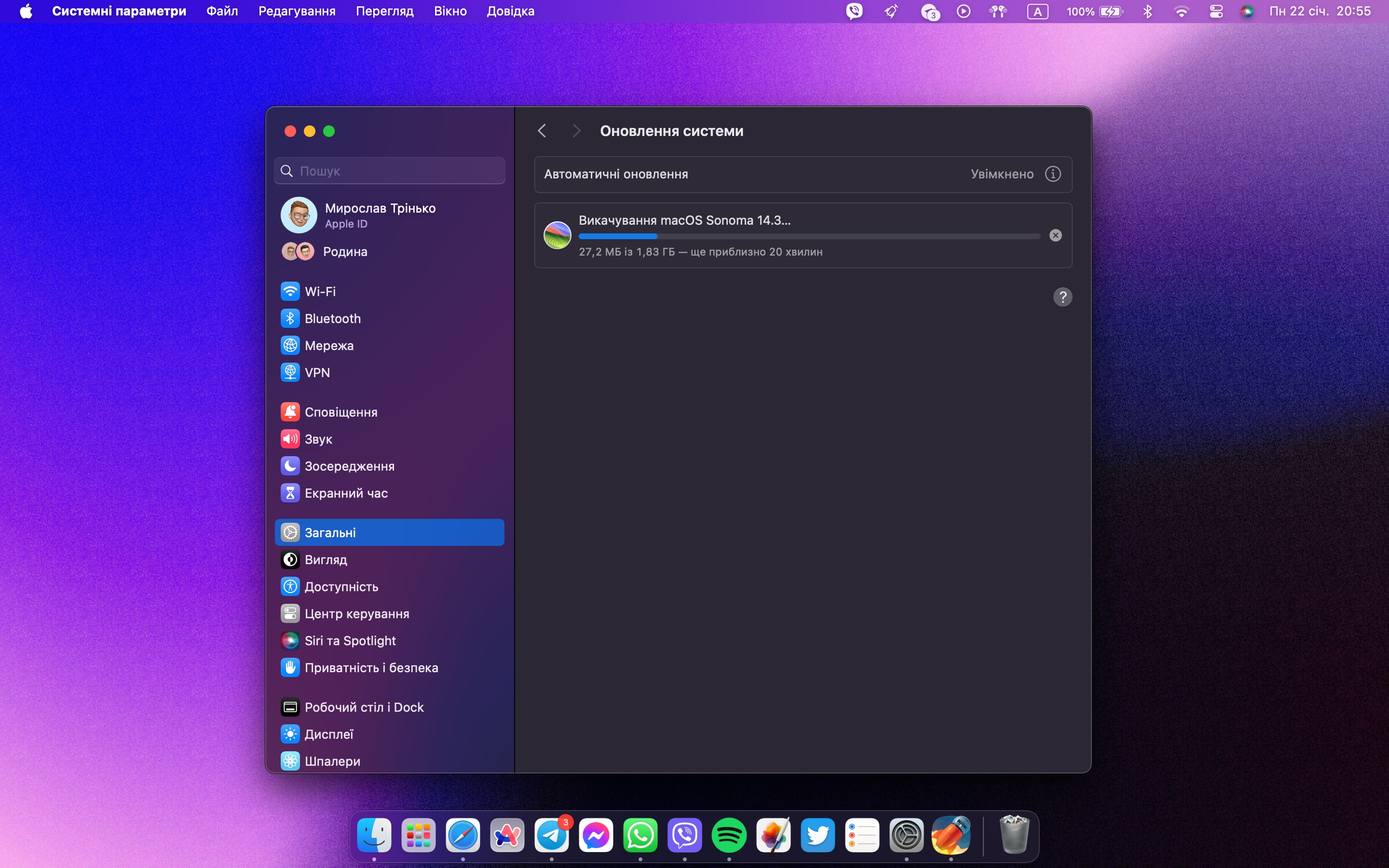Select the VPN sidebar item
The height and width of the screenshot is (868, 1389).
point(317,373)
